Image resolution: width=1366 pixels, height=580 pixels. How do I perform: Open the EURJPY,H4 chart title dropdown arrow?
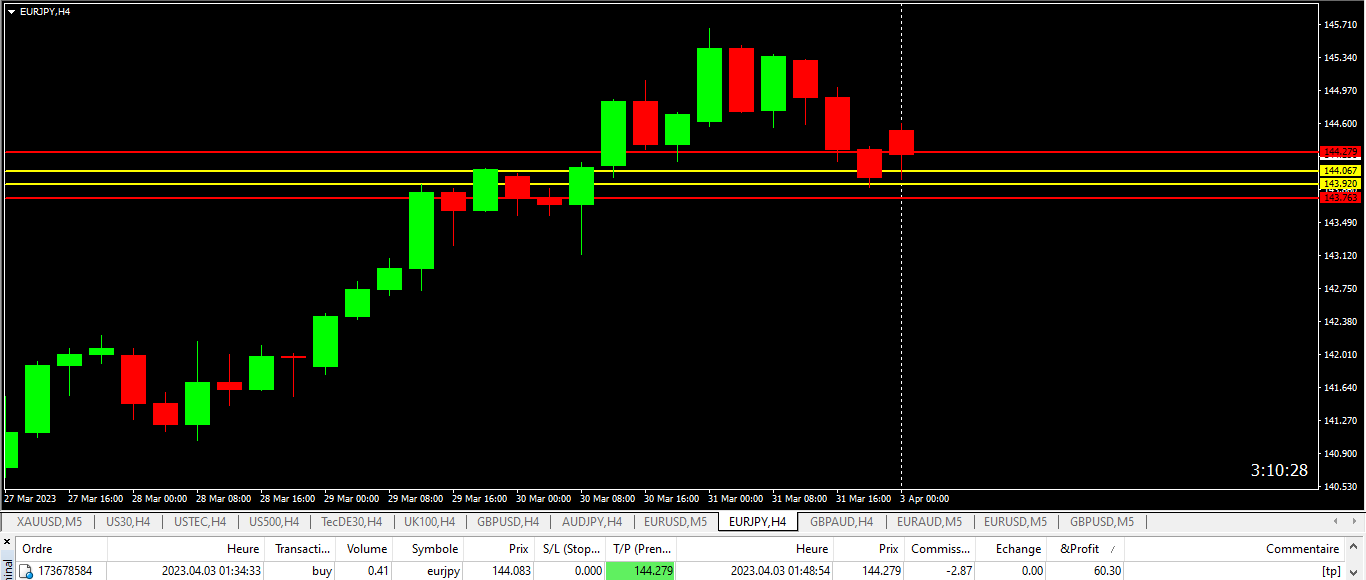pos(11,11)
